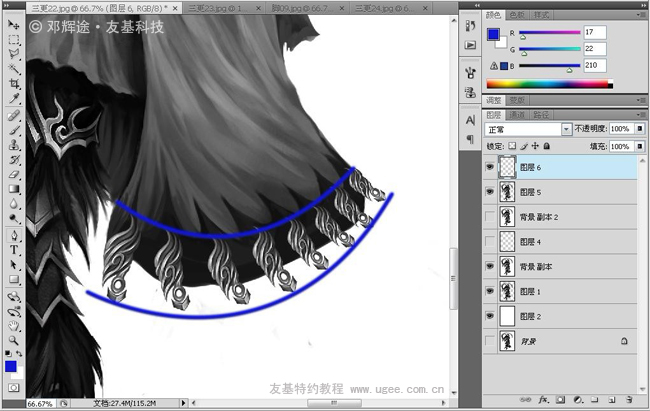Select the Path Selection tool
The width and height of the screenshot is (650, 411).
(x=13, y=265)
